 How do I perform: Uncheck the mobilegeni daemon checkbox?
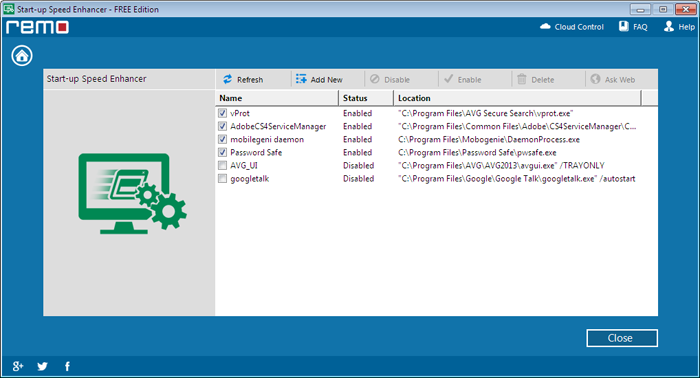click(x=222, y=139)
